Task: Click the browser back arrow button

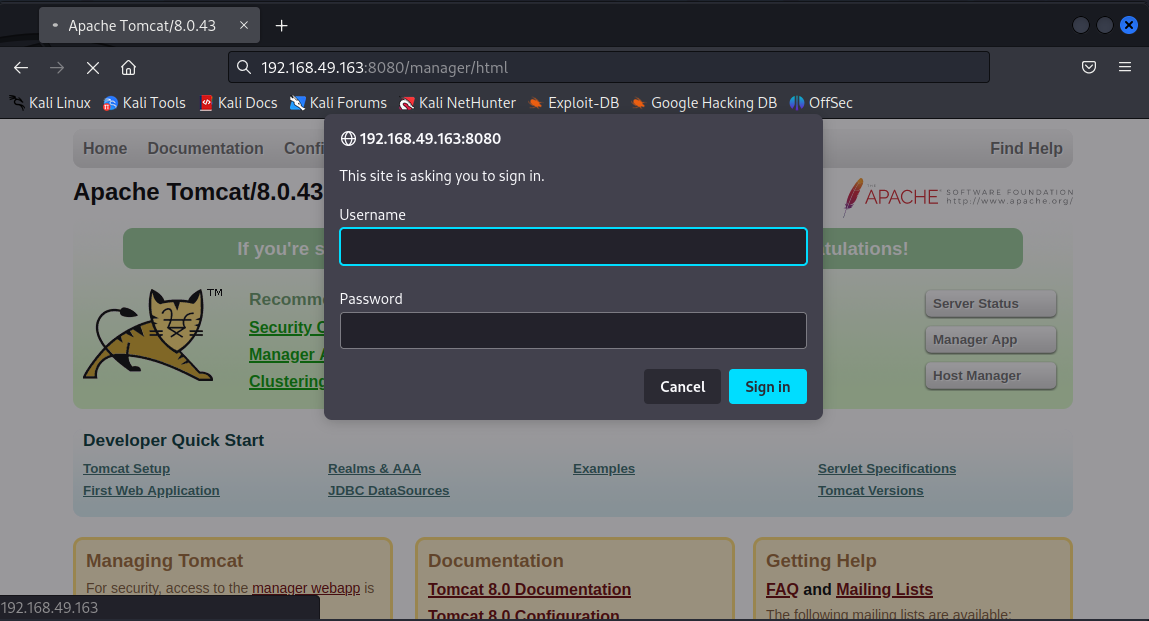Action: 21,68
